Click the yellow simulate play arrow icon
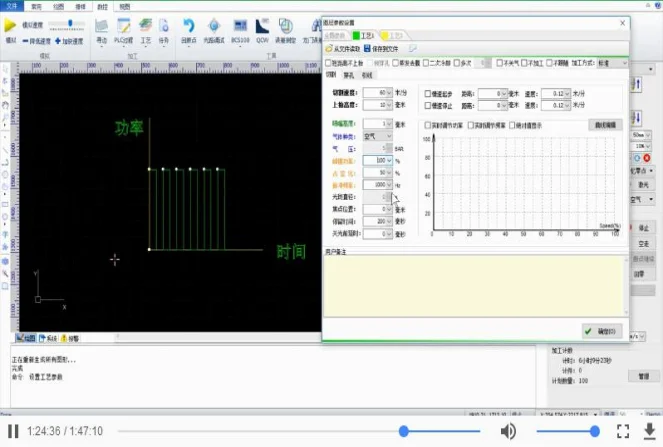 [x=11, y=25]
